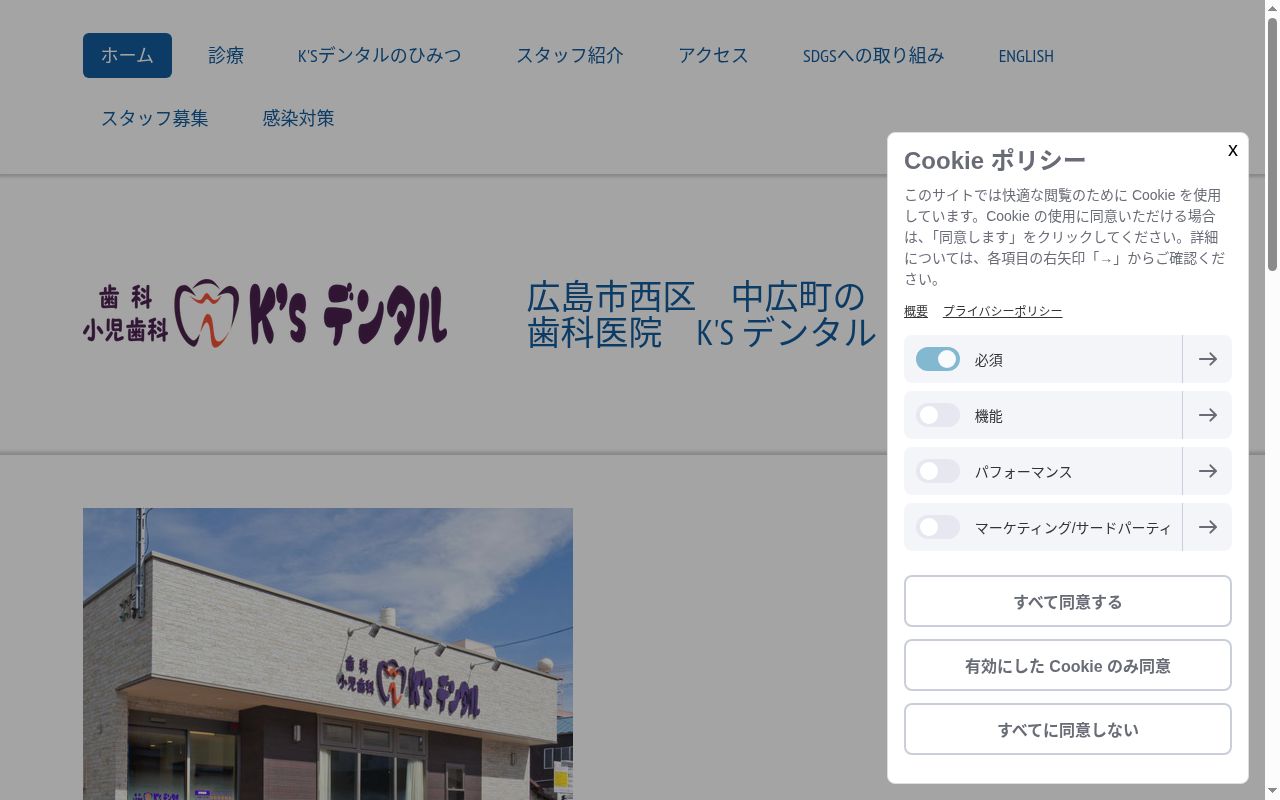The width and height of the screenshot is (1280, 800).
Task: Select the ホーム menu item
Action: (127, 55)
